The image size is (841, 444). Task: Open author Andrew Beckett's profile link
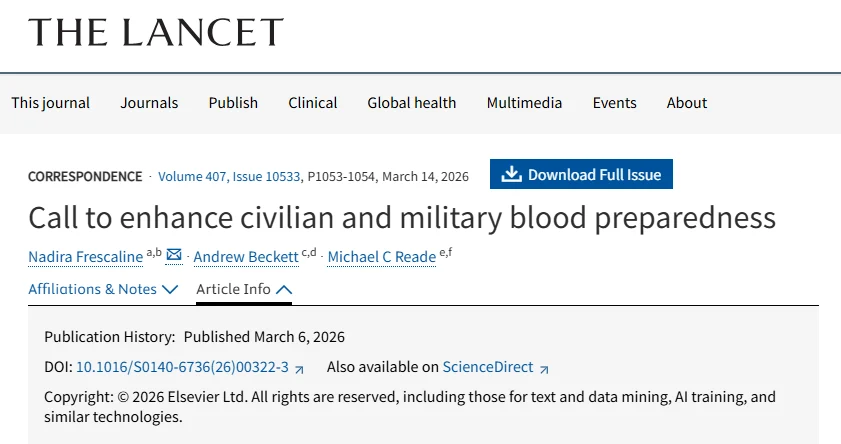coord(246,257)
